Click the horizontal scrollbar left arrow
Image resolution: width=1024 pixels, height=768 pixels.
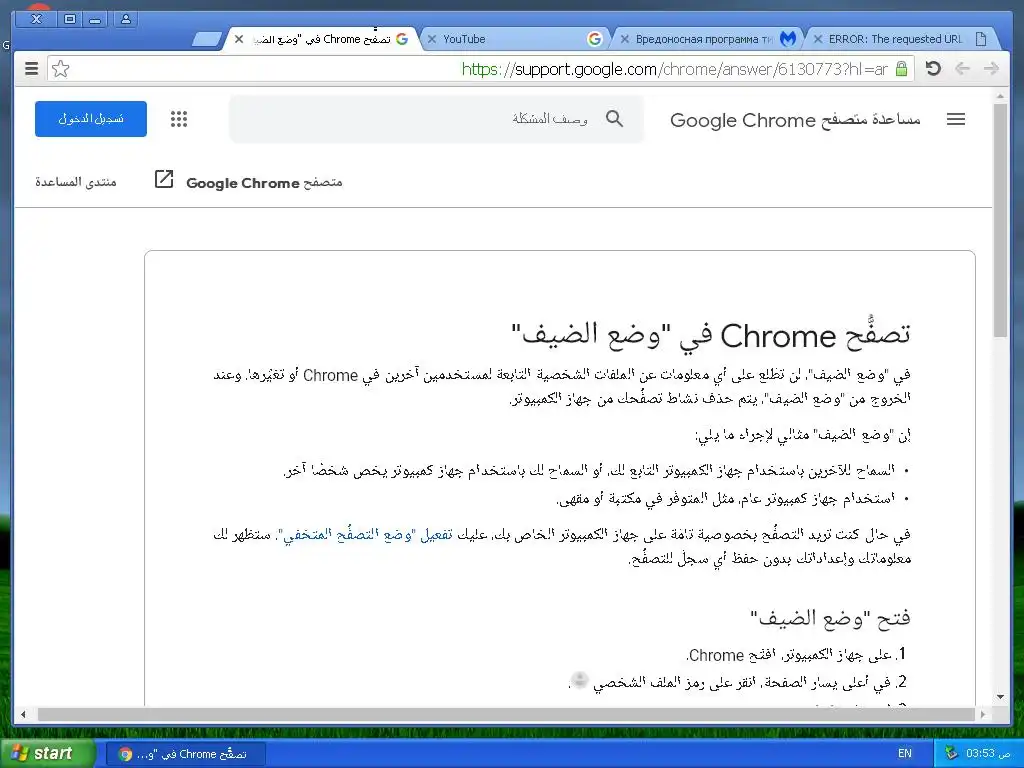[23, 714]
